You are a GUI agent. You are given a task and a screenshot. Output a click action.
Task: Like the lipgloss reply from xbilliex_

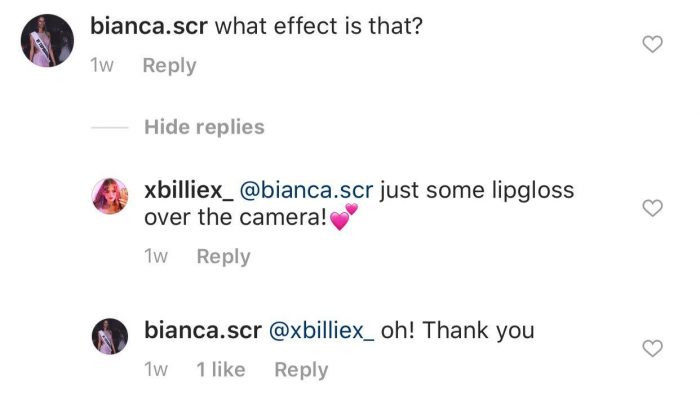pos(652,208)
